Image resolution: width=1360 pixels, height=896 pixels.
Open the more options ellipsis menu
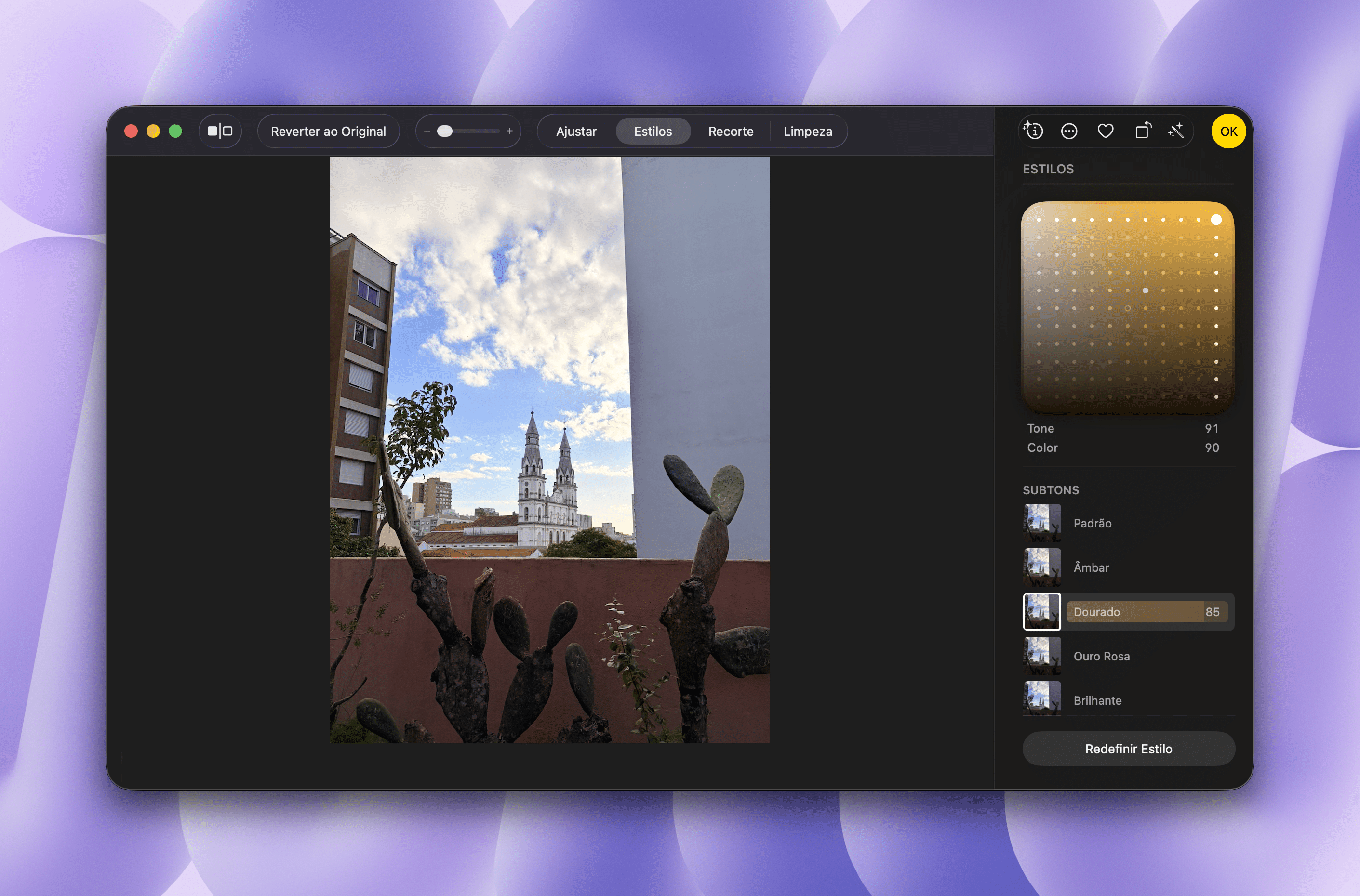[x=1068, y=132]
